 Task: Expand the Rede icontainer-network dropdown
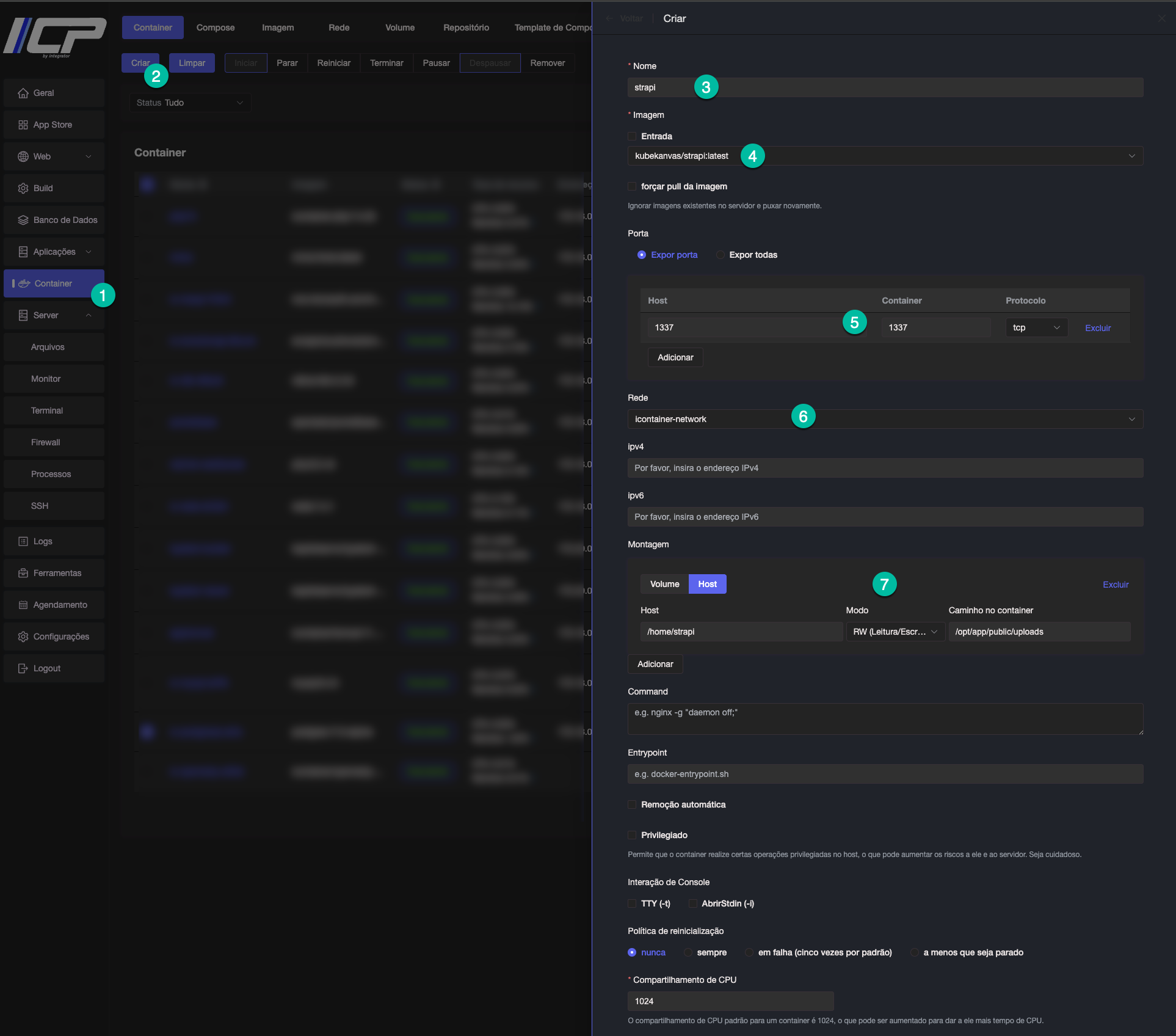point(885,419)
